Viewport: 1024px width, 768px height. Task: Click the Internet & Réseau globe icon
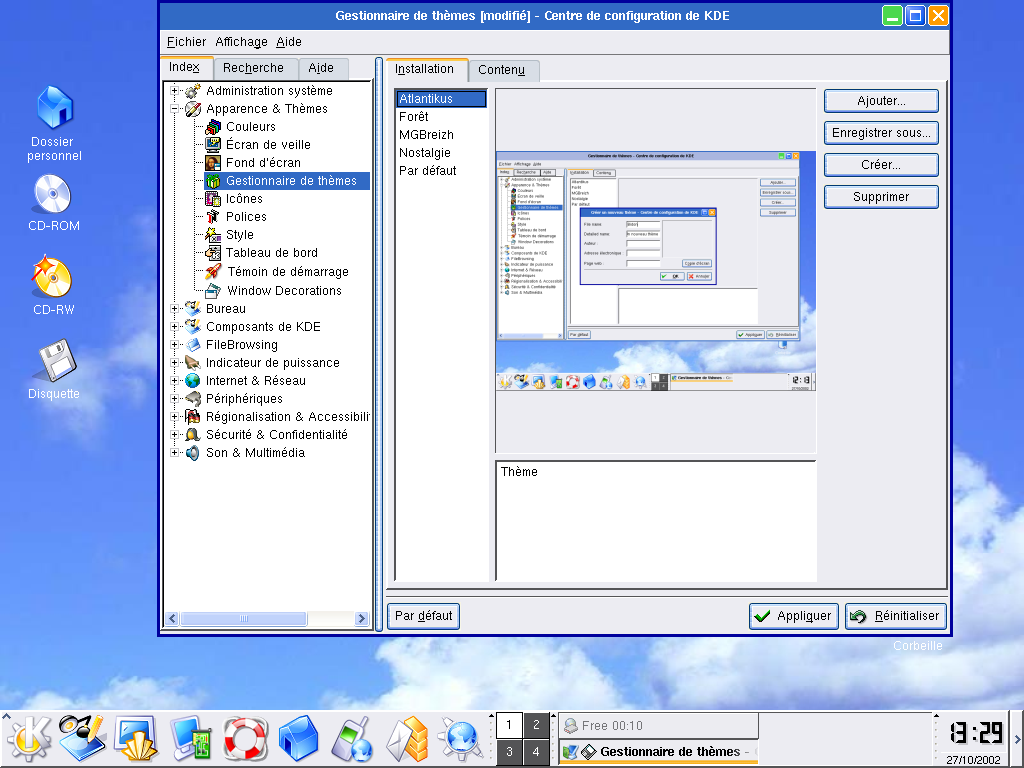point(193,381)
